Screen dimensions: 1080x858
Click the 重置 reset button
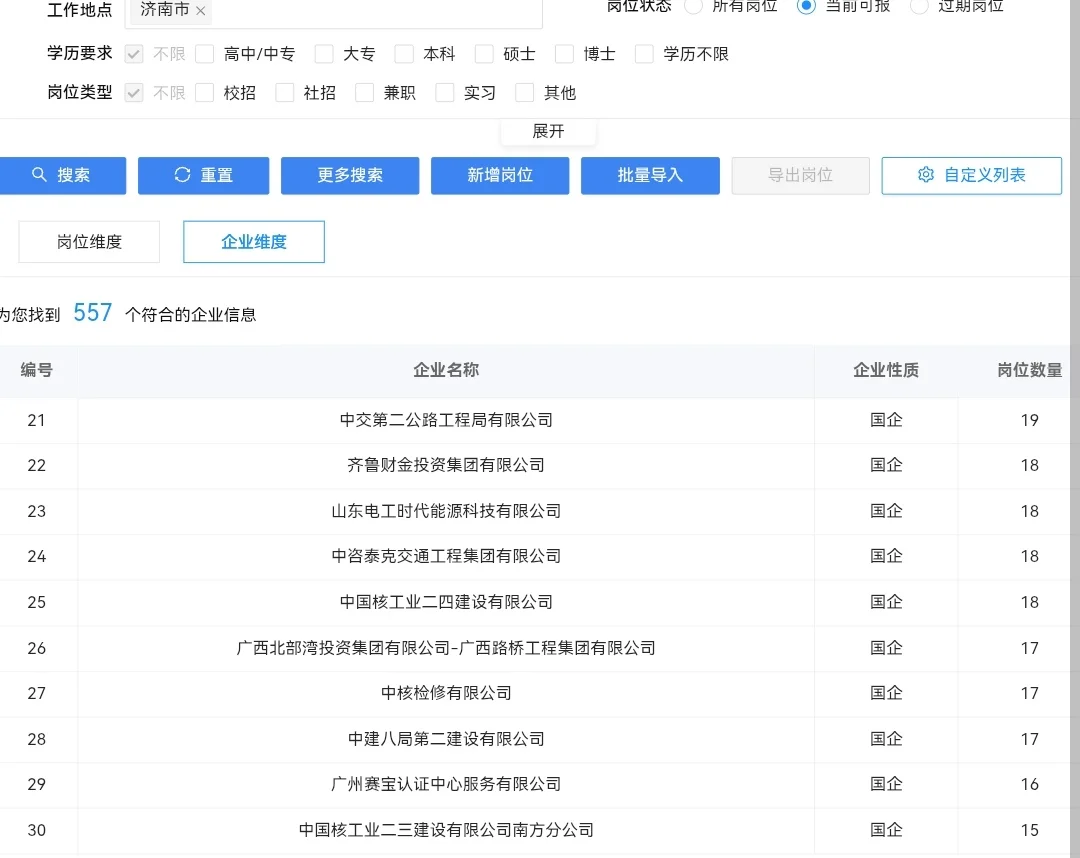pyautogui.click(x=203, y=176)
